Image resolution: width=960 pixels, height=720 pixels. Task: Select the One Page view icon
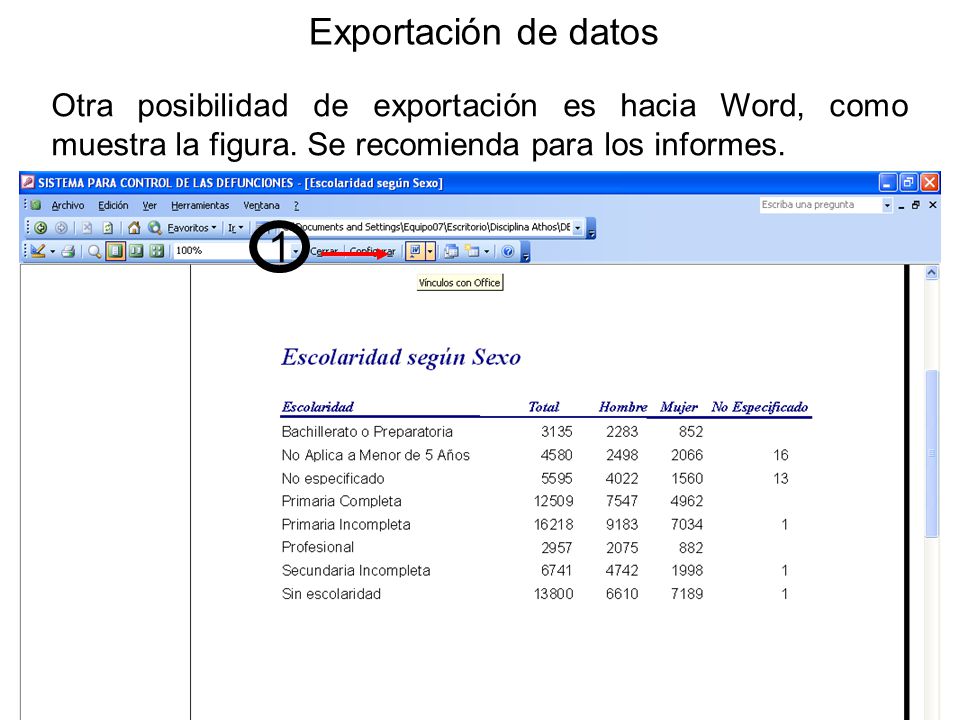pos(115,251)
